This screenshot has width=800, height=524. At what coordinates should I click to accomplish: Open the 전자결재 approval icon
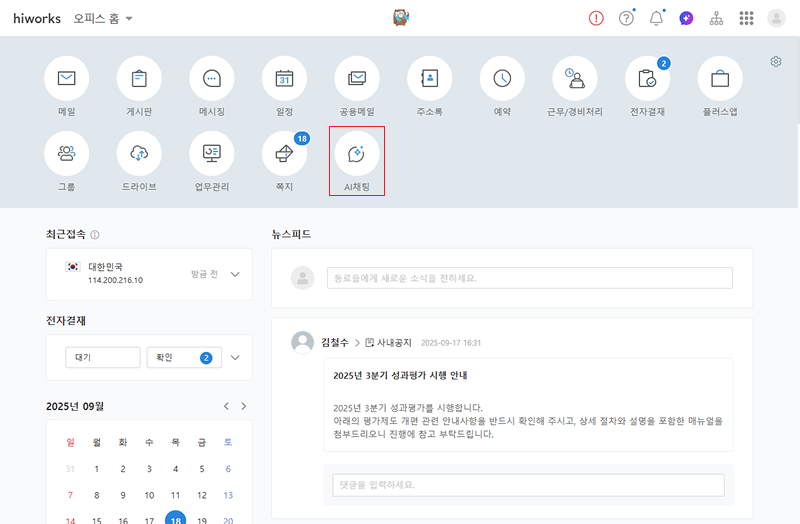pyautogui.click(x=647, y=78)
